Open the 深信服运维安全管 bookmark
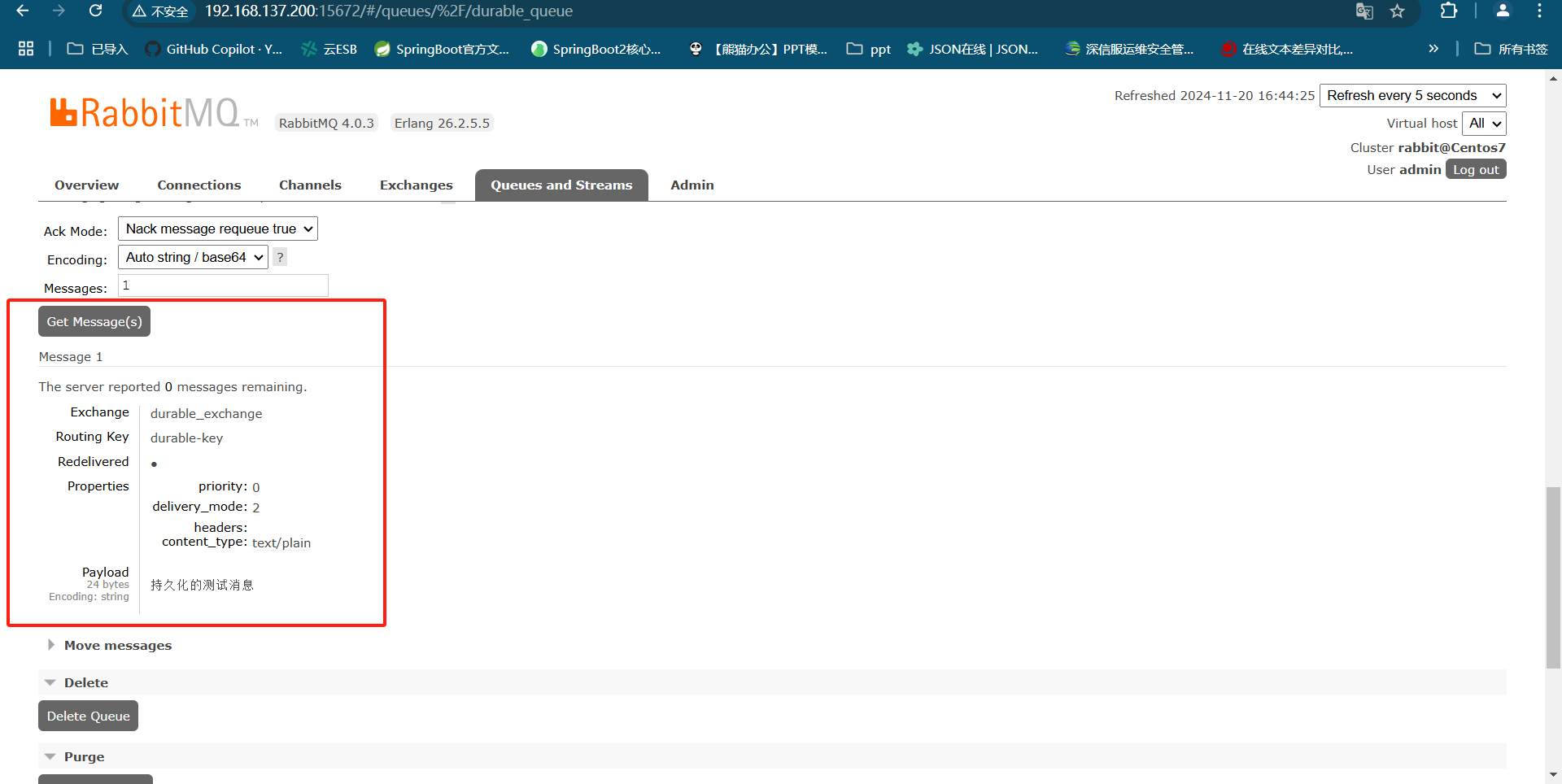This screenshot has width=1562, height=784. point(1129,49)
